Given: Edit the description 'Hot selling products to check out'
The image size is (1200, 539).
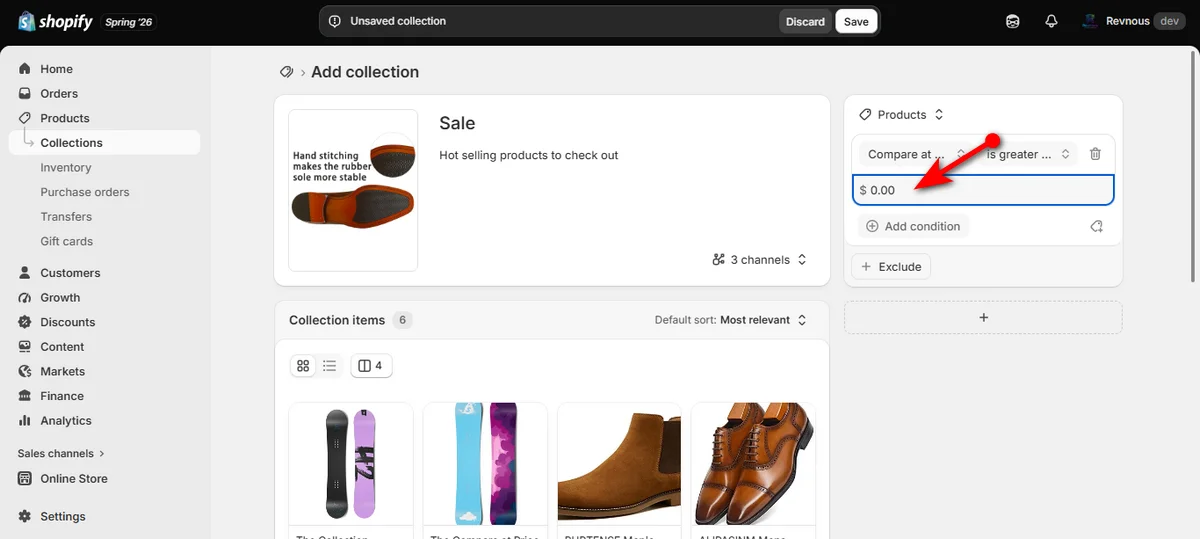Looking at the screenshot, I should click(x=529, y=155).
